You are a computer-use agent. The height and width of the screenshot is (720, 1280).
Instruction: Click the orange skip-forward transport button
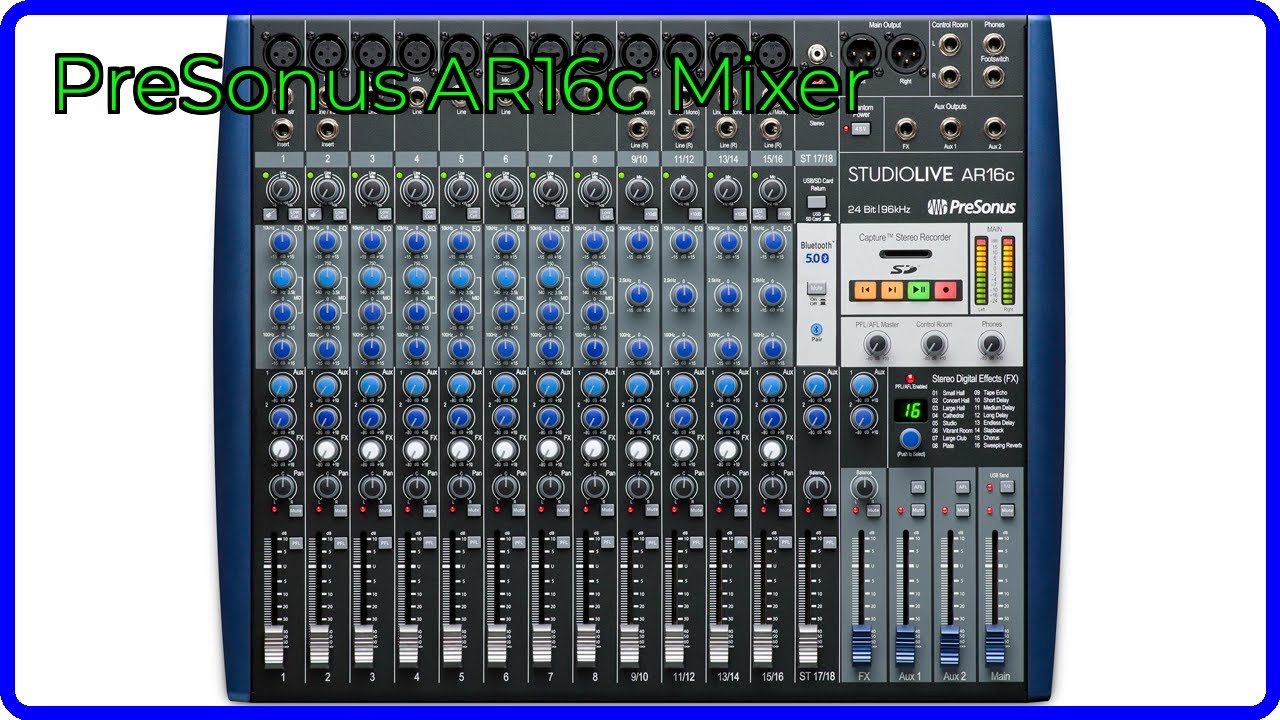(891, 290)
